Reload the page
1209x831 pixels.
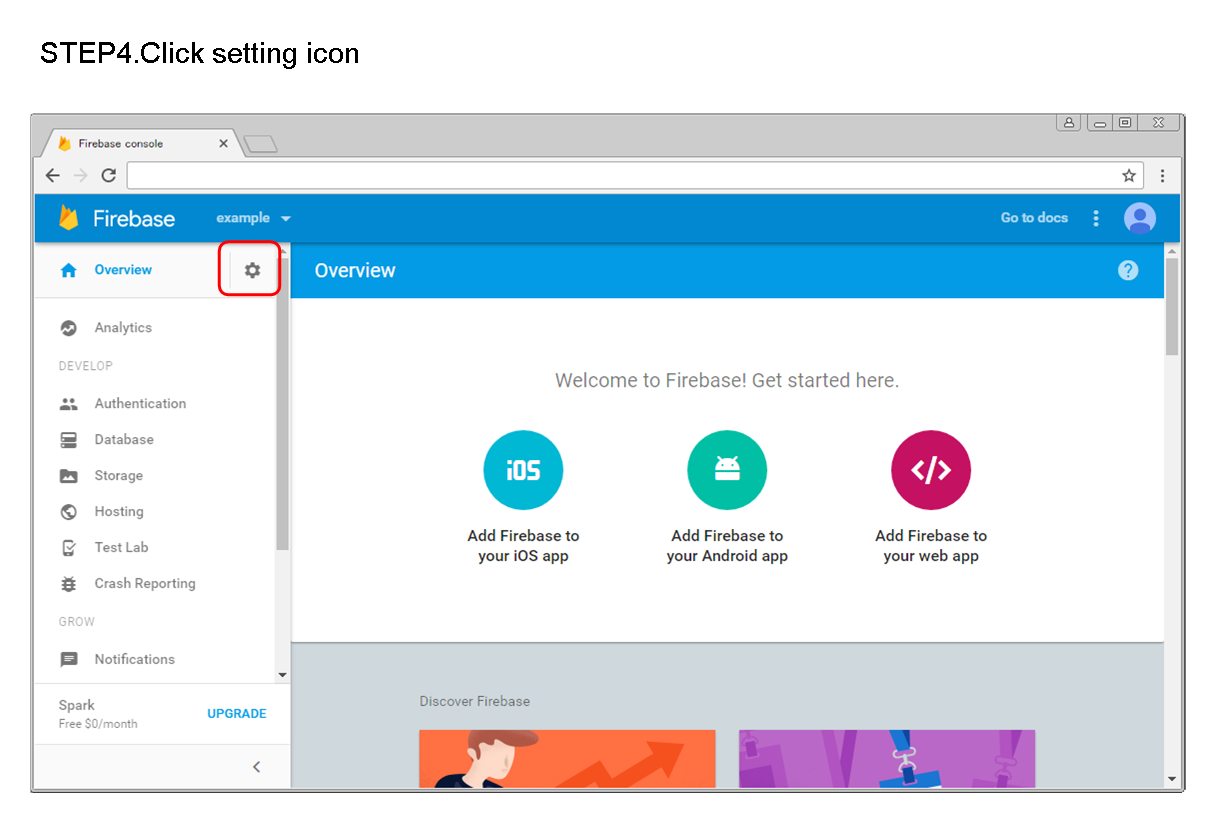pos(109,176)
